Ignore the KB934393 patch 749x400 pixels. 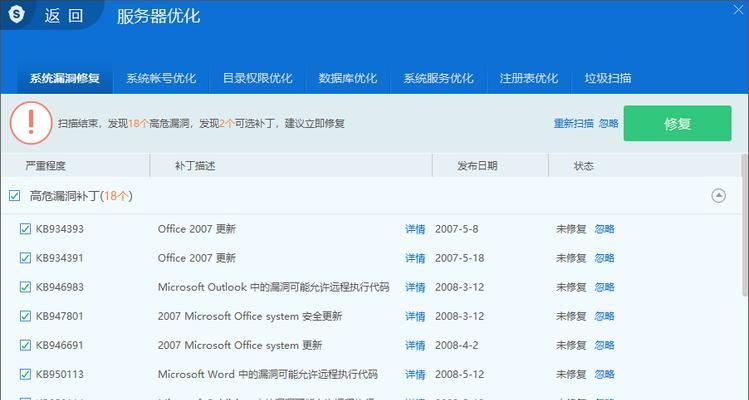(604, 229)
